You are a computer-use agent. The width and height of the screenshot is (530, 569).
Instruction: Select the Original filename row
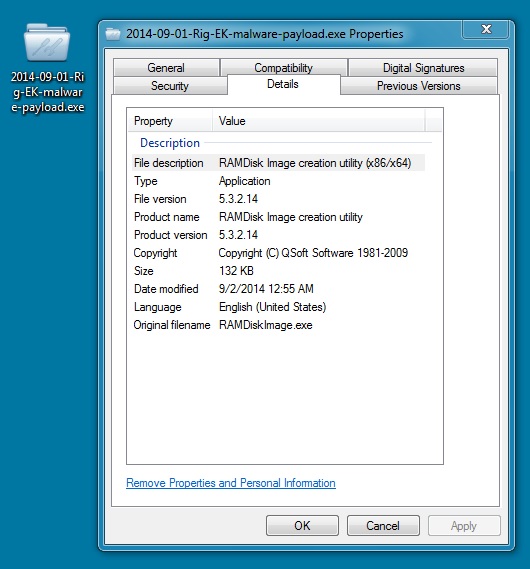click(x=278, y=325)
